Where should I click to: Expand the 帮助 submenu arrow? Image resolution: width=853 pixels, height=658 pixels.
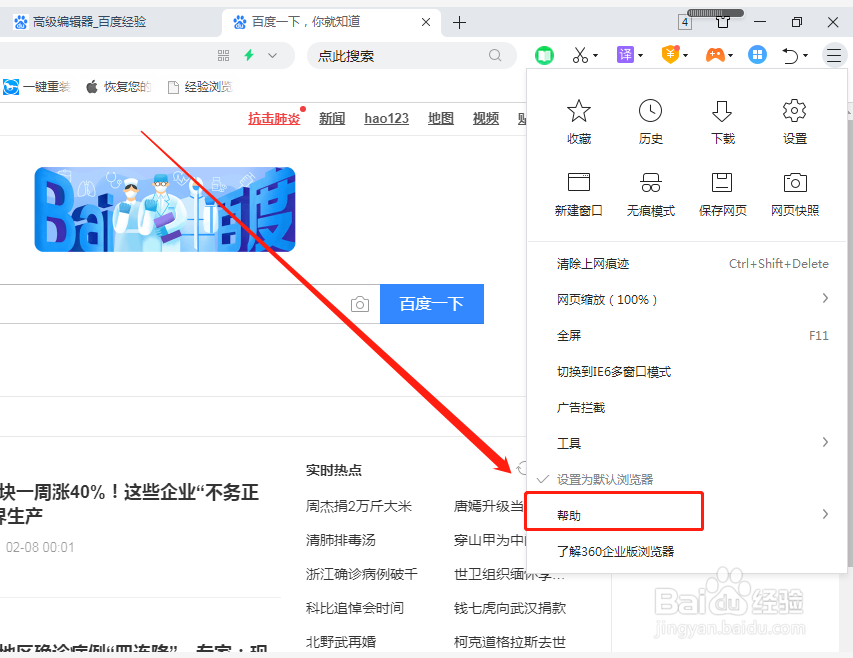[825, 514]
